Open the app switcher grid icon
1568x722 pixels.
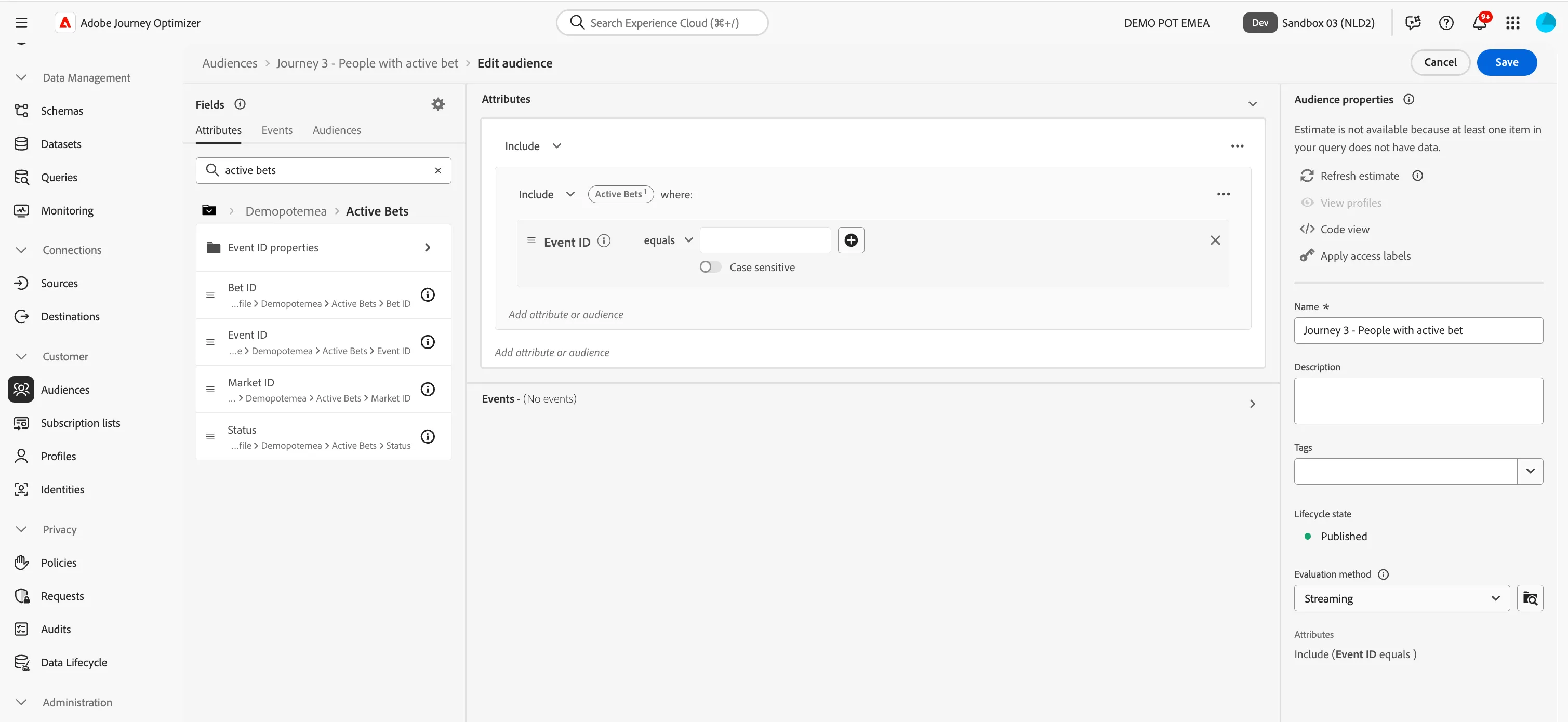pos(1513,23)
